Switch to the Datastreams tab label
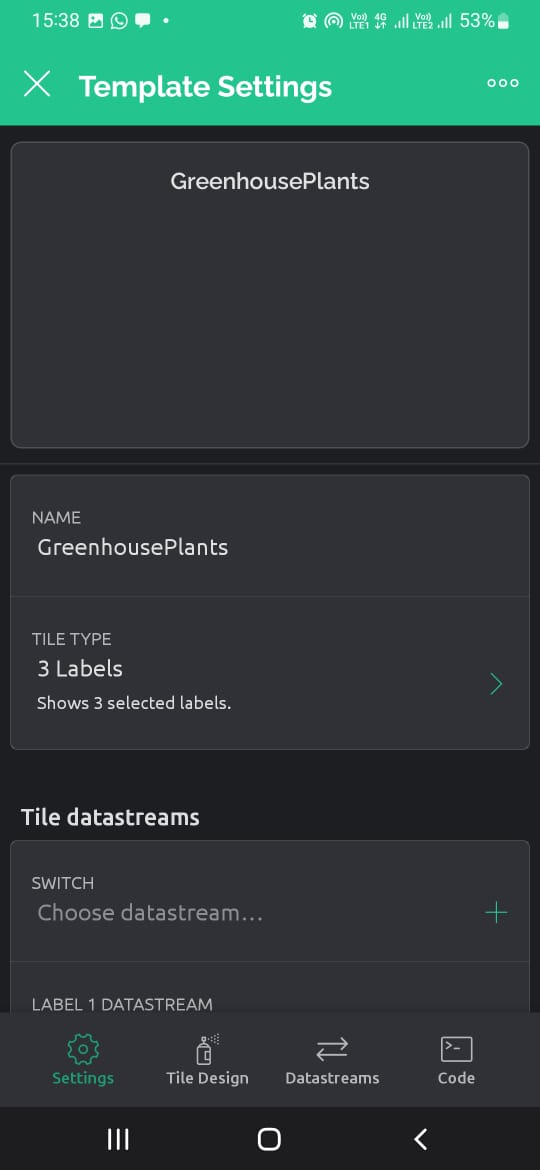540x1170 pixels. coord(332,1078)
